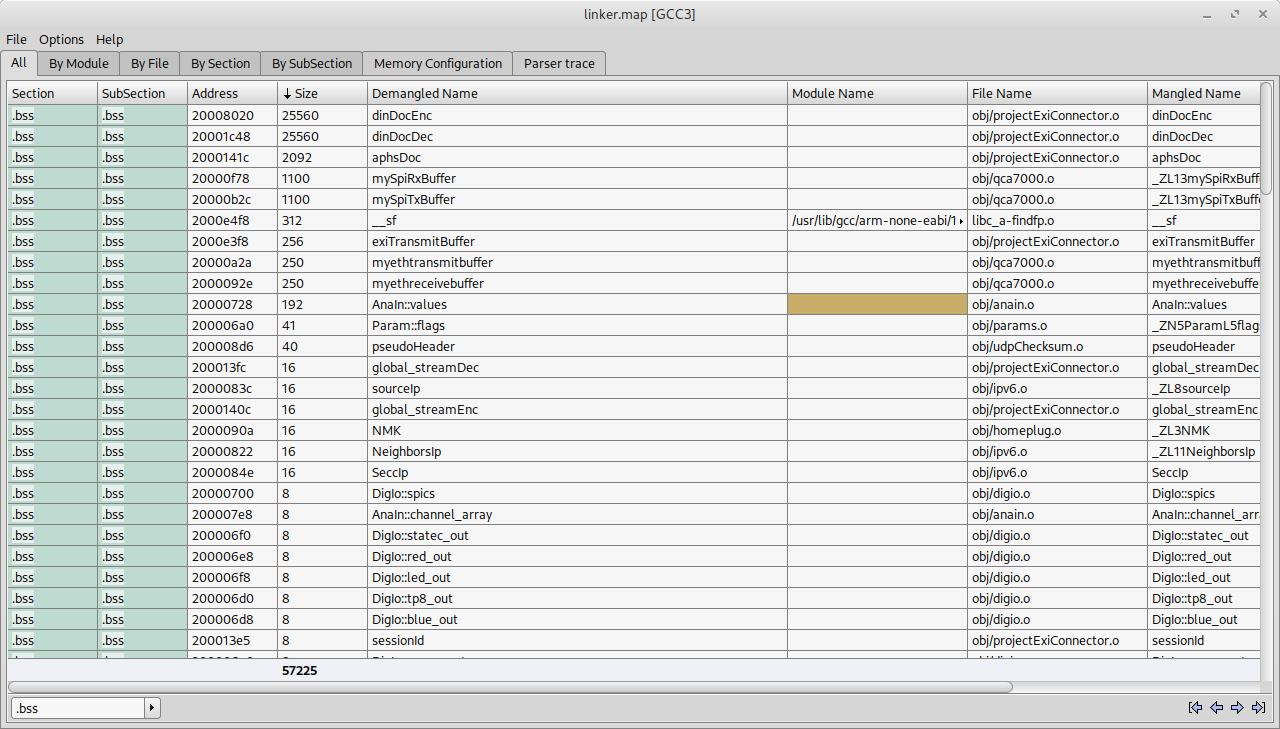Image resolution: width=1280 pixels, height=729 pixels.
Task: Switch to the By SubSection tab
Action: click(x=312, y=64)
